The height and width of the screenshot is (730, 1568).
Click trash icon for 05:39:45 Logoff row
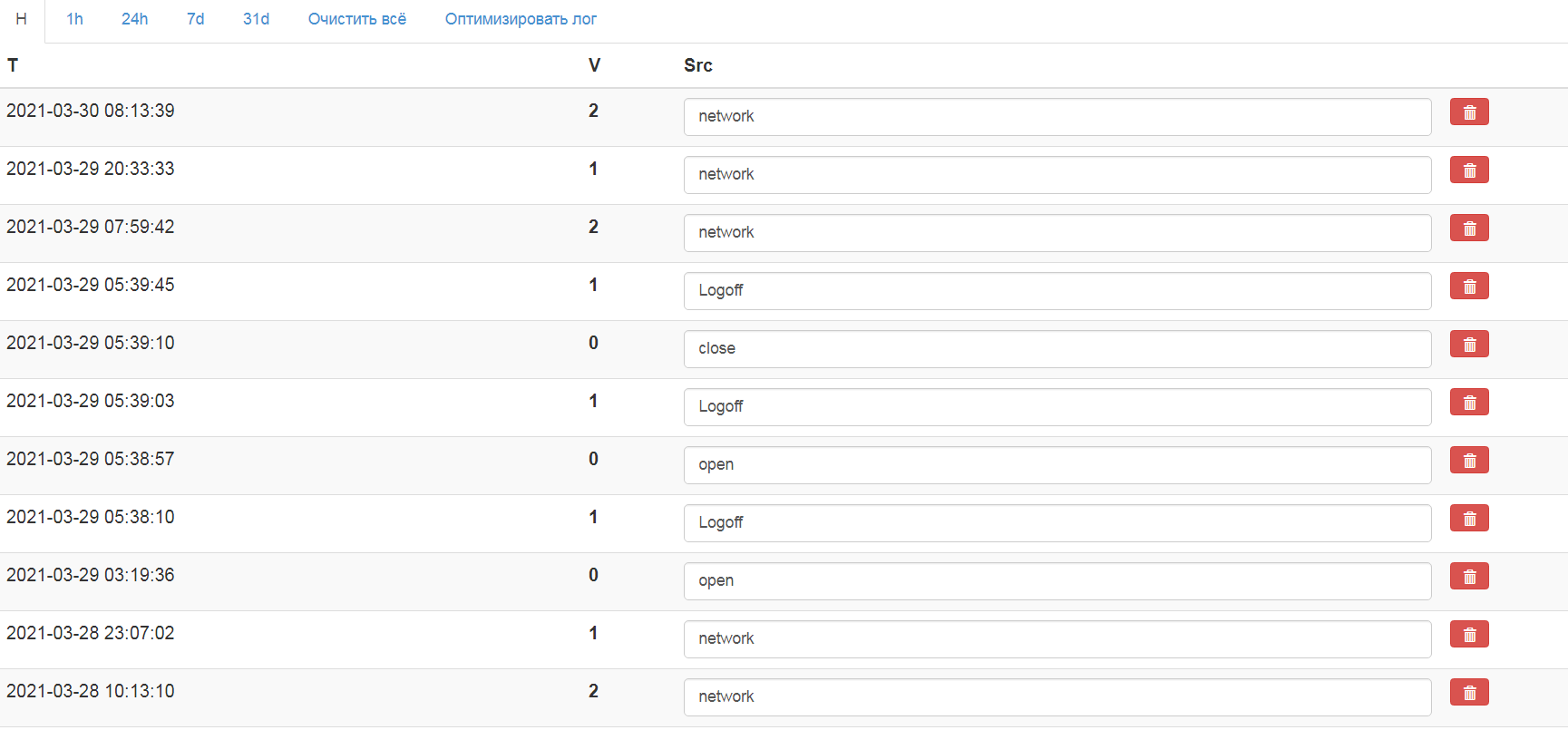(1468, 287)
